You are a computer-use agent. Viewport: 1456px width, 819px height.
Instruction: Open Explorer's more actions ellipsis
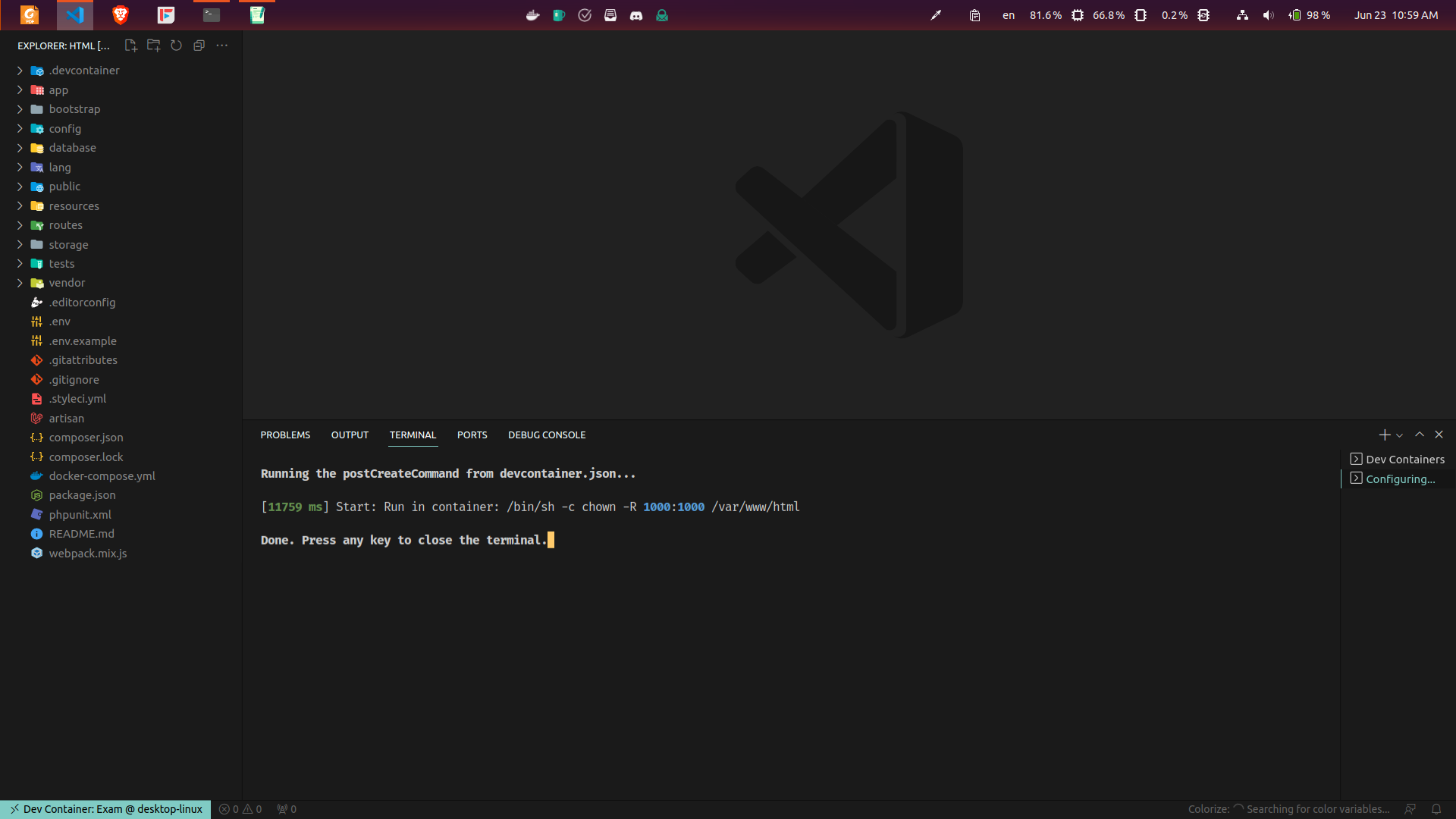click(x=221, y=45)
